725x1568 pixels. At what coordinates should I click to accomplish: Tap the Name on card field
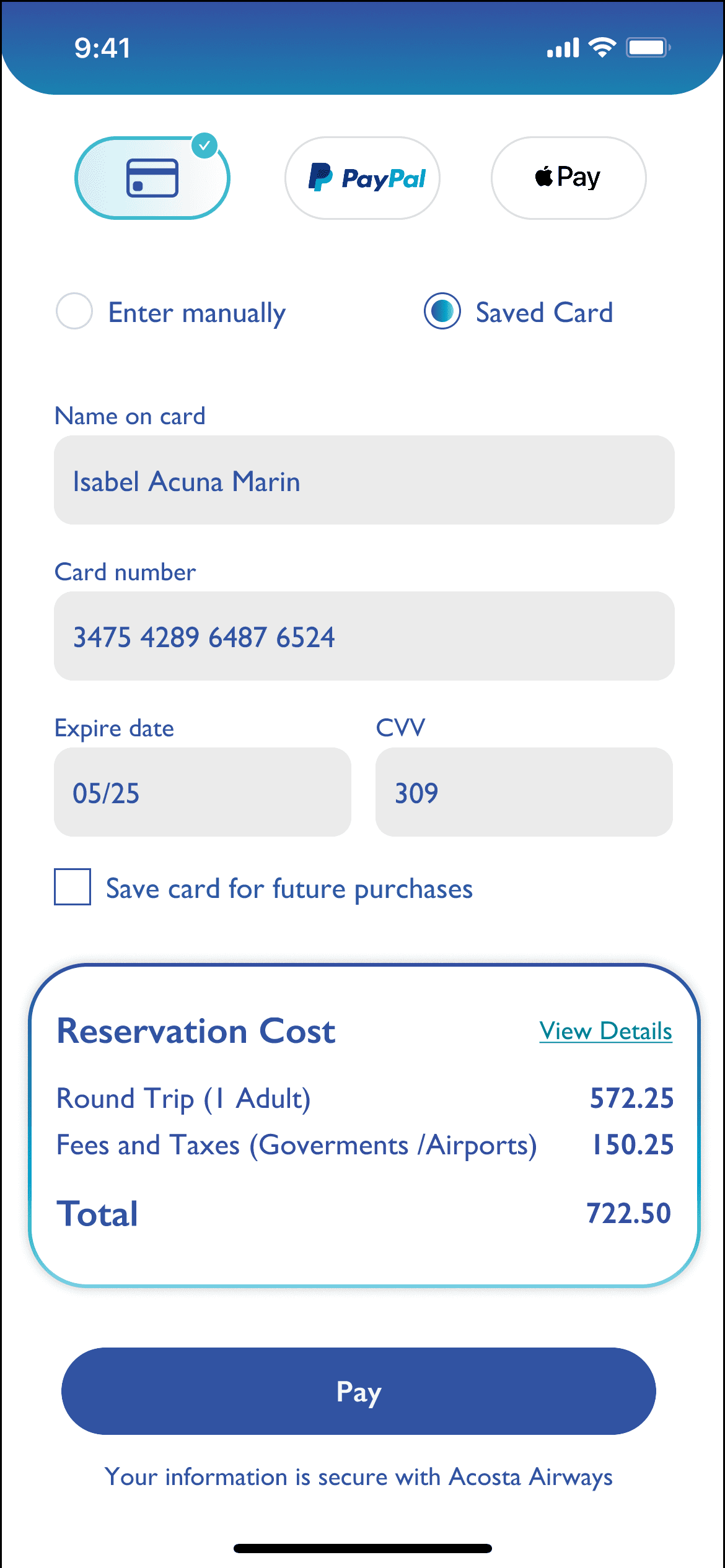[364, 481]
